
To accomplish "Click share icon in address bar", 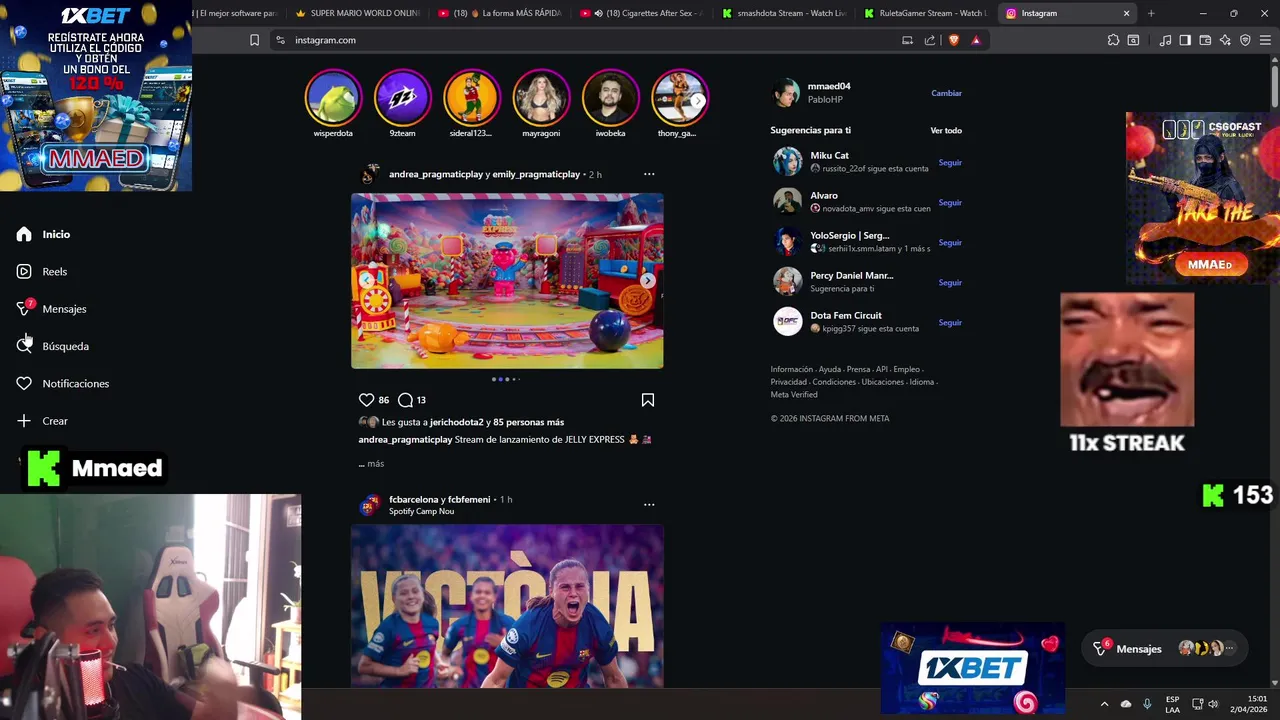I will click(930, 40).
